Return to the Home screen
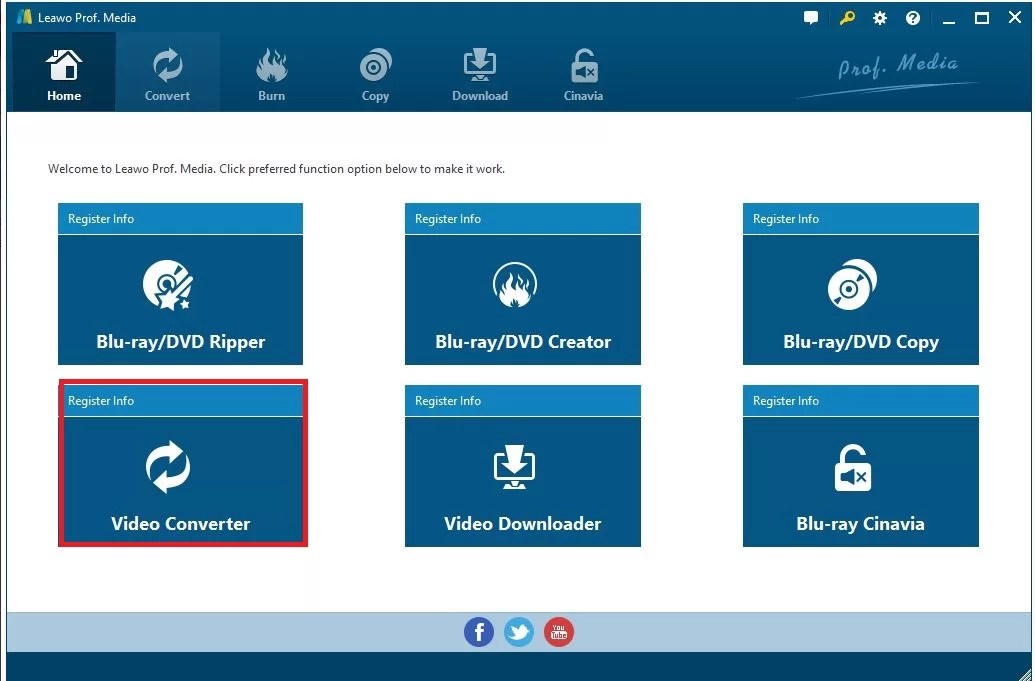1035x681 pixels. (x=63, y=71)
